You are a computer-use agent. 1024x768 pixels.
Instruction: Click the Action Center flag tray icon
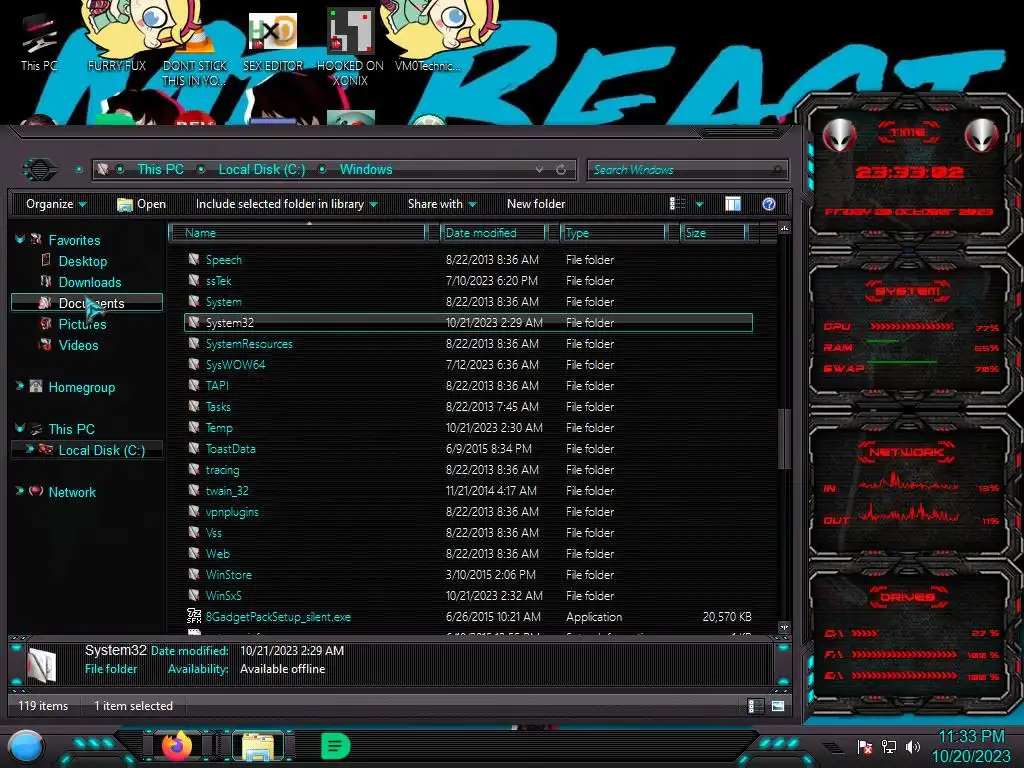pyautogui.click(x=865, y=746)
